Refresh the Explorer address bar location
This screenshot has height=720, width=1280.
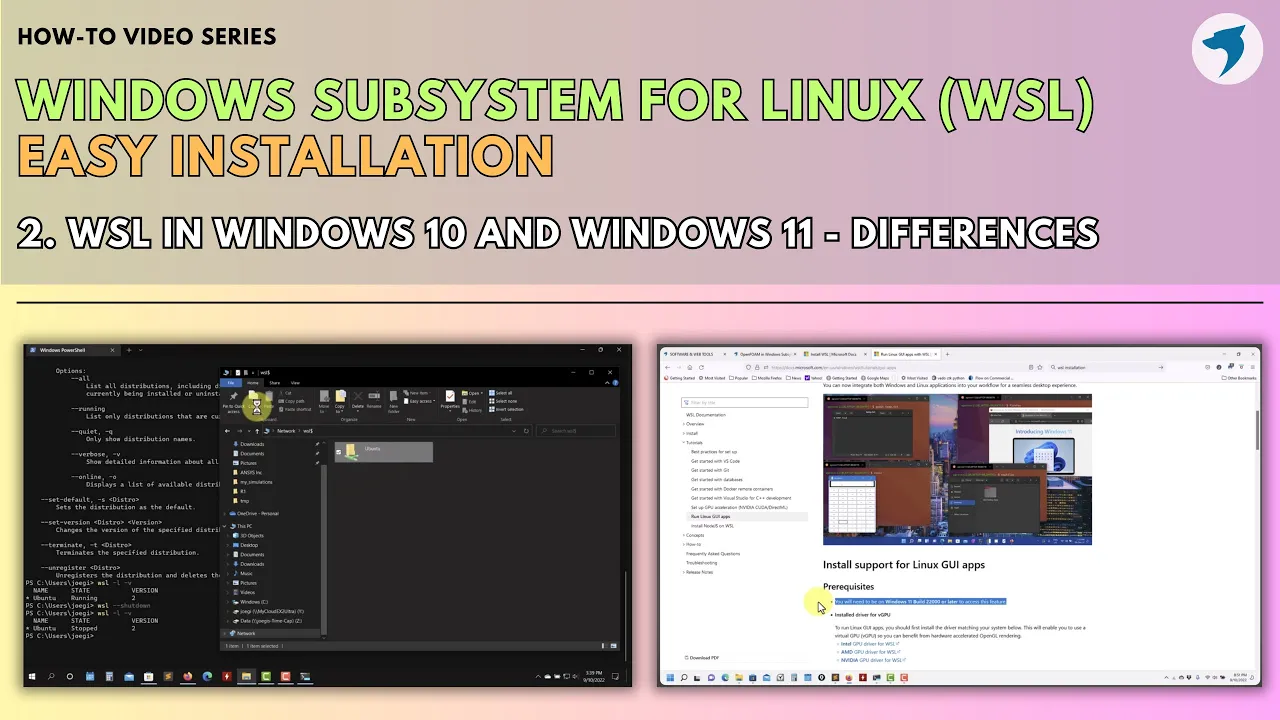pyautogui.click(x=526, y=431)
